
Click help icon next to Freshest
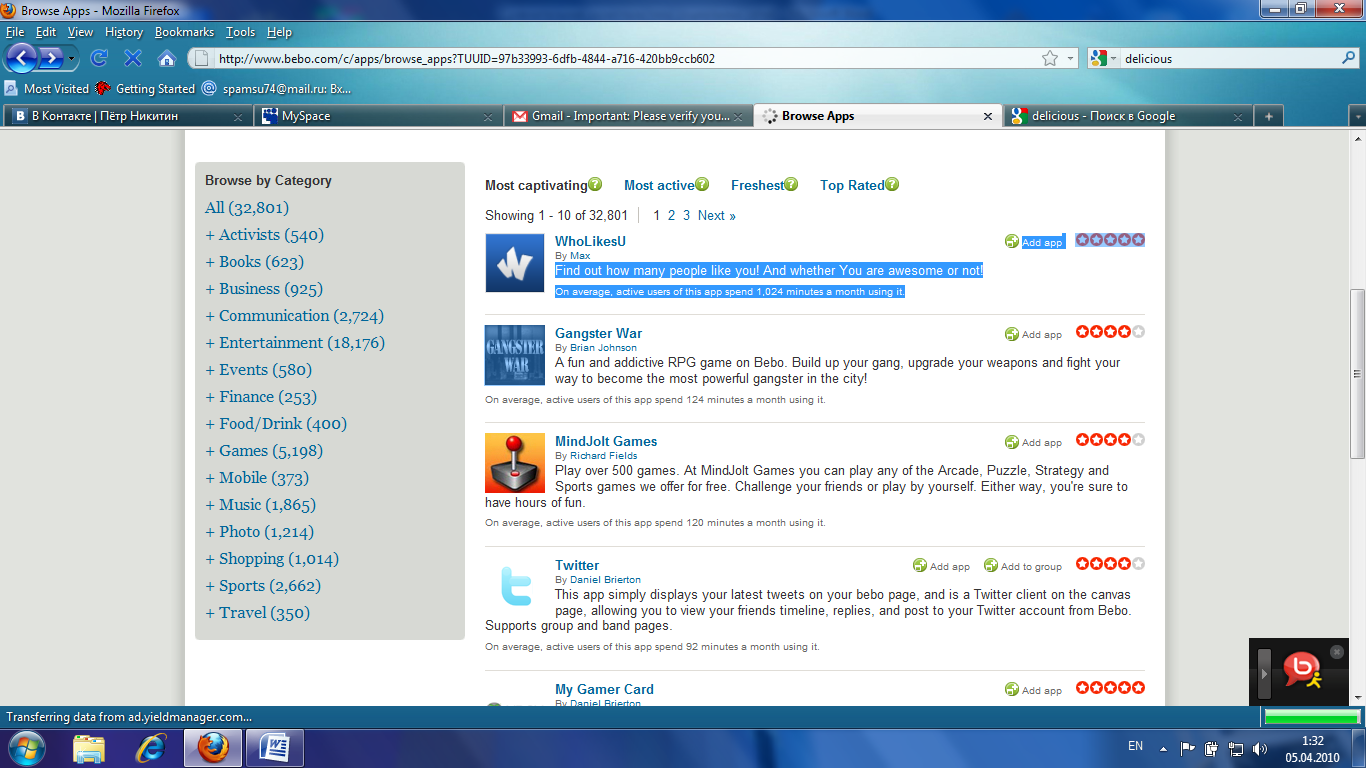click(x=791, y=184)
